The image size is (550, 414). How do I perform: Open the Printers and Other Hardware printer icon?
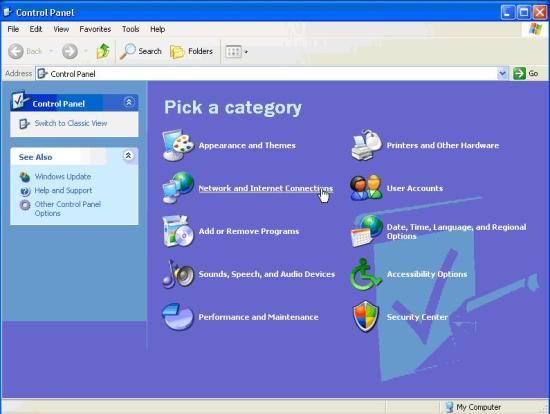pyautogui.click(x=366, y=145)
